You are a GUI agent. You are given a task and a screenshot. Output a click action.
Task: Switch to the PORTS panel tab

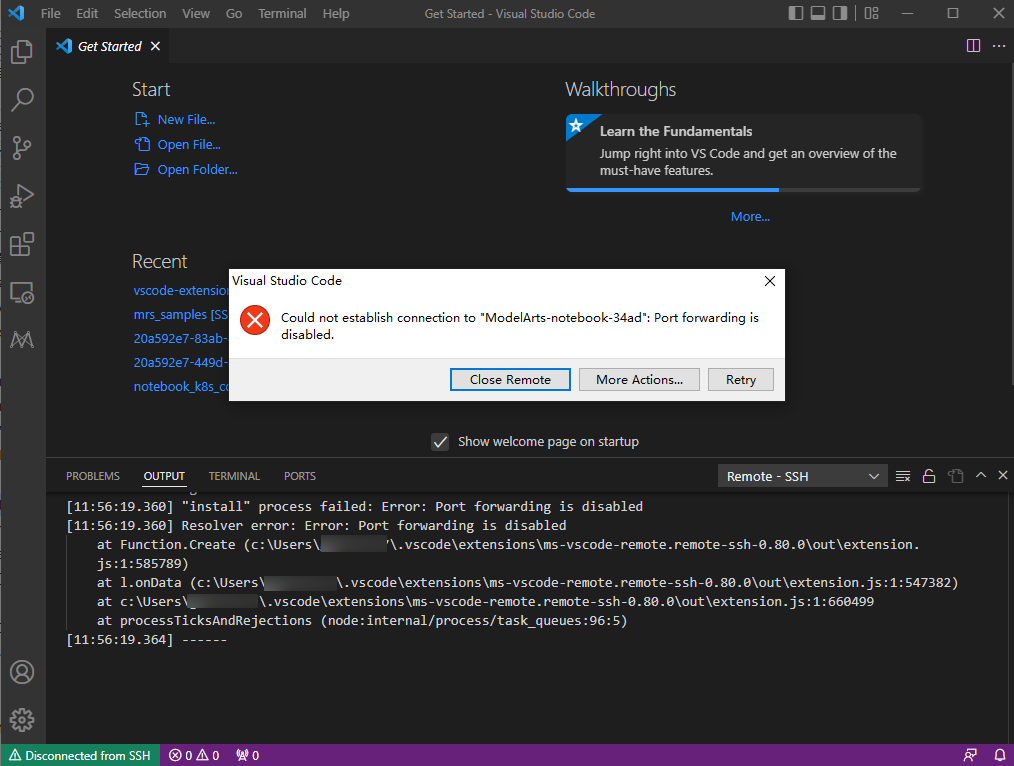pyautogui.click(x=299, y=476)
